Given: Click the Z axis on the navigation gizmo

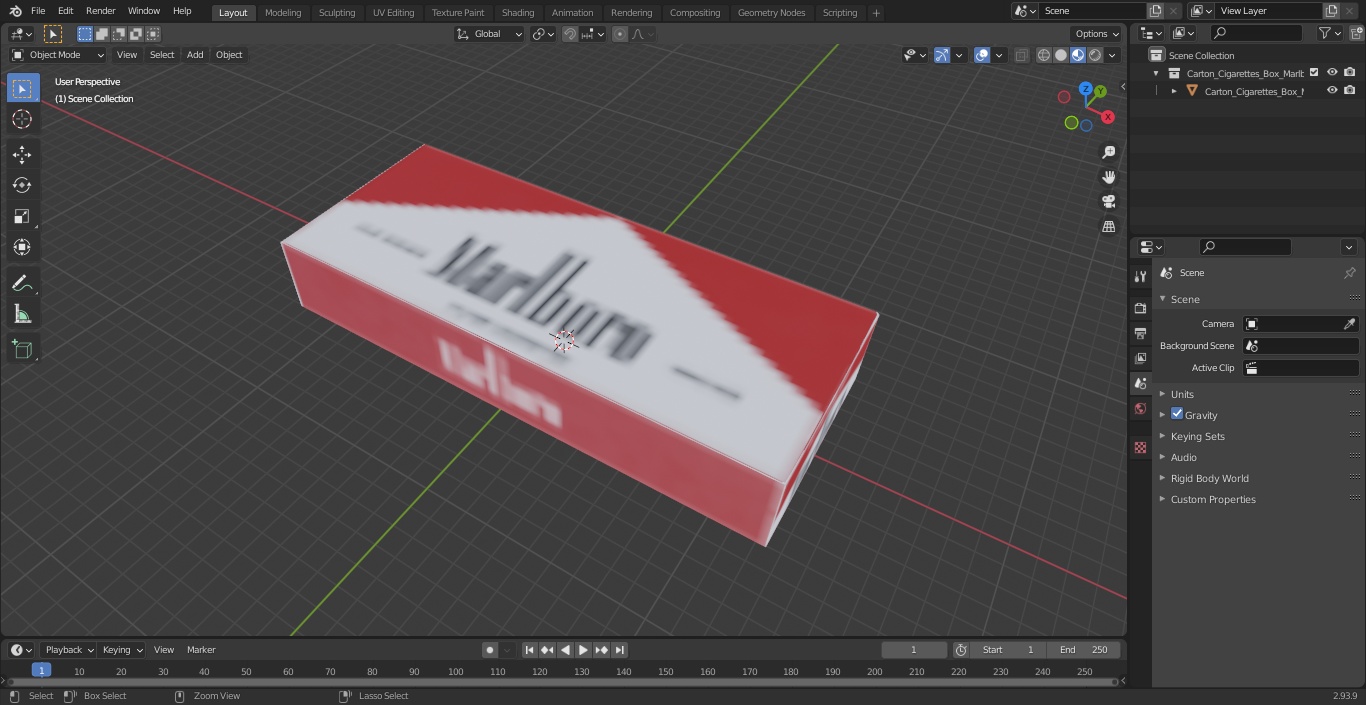Looking at the screenshot, I should [1086, 88].
